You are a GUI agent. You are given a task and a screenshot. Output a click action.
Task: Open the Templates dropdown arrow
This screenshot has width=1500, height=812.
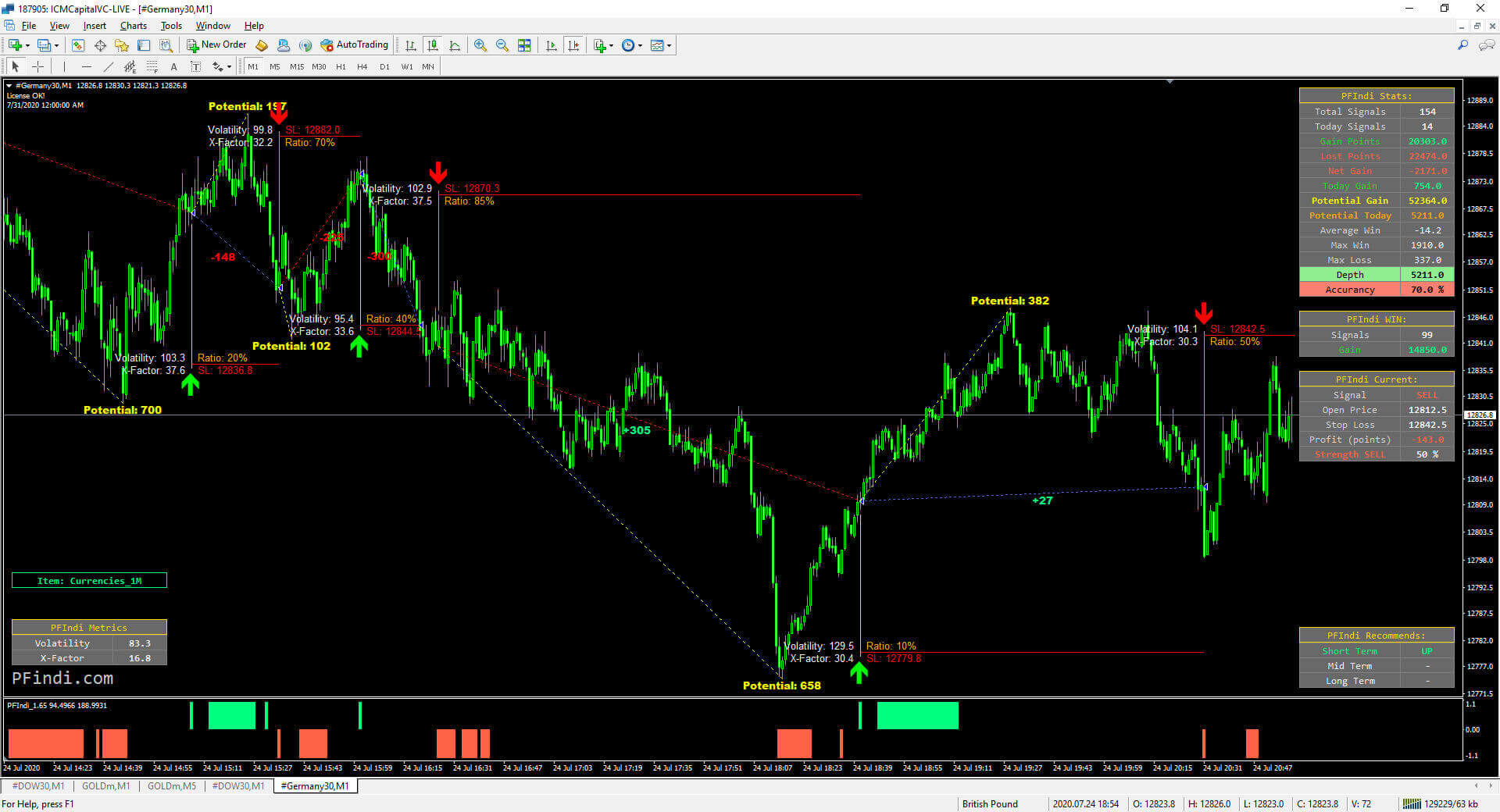coord(669,45)
